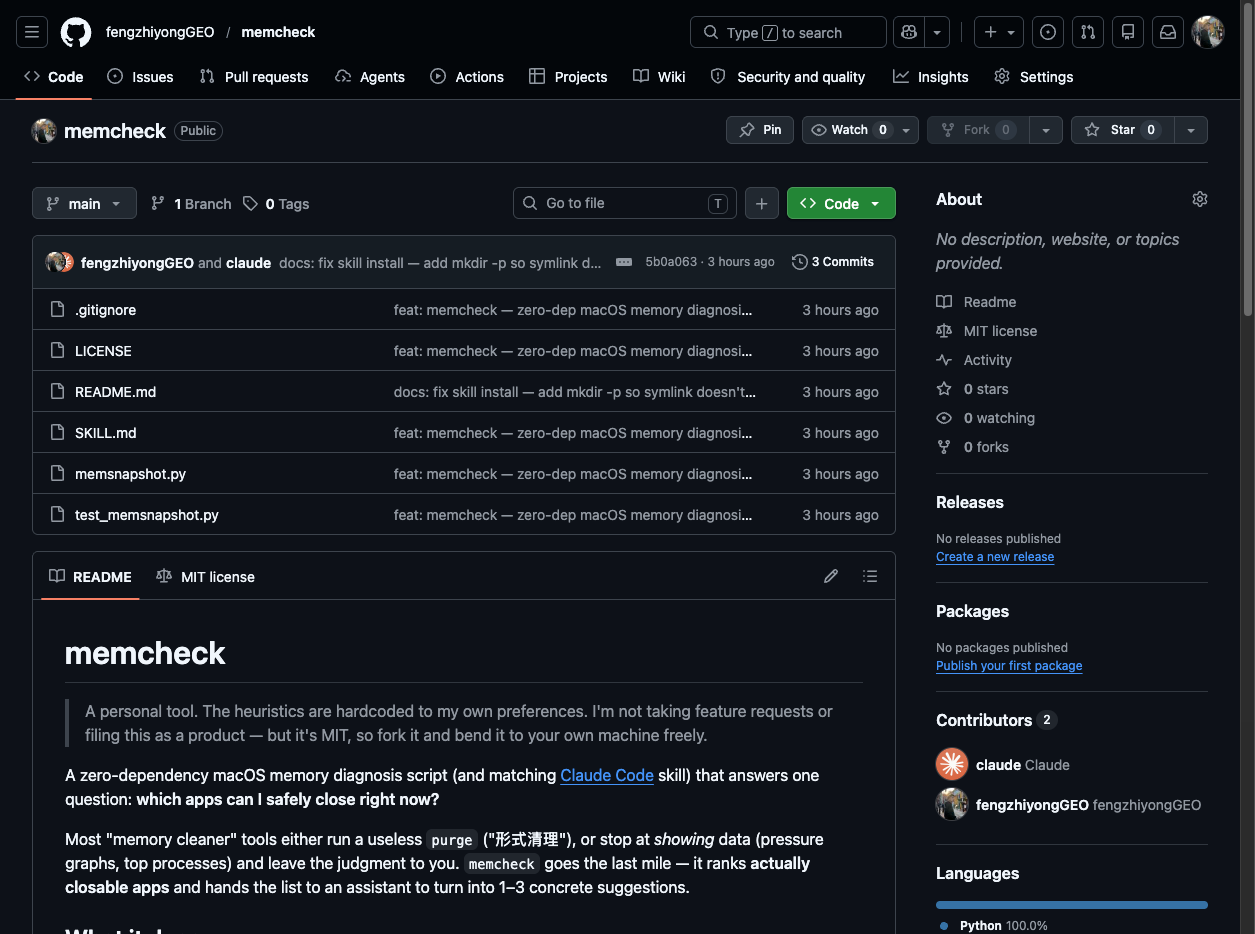Click the add file plus button
Image resolution: width=1255 pixels, height=934 pixels.
[761, 203]
